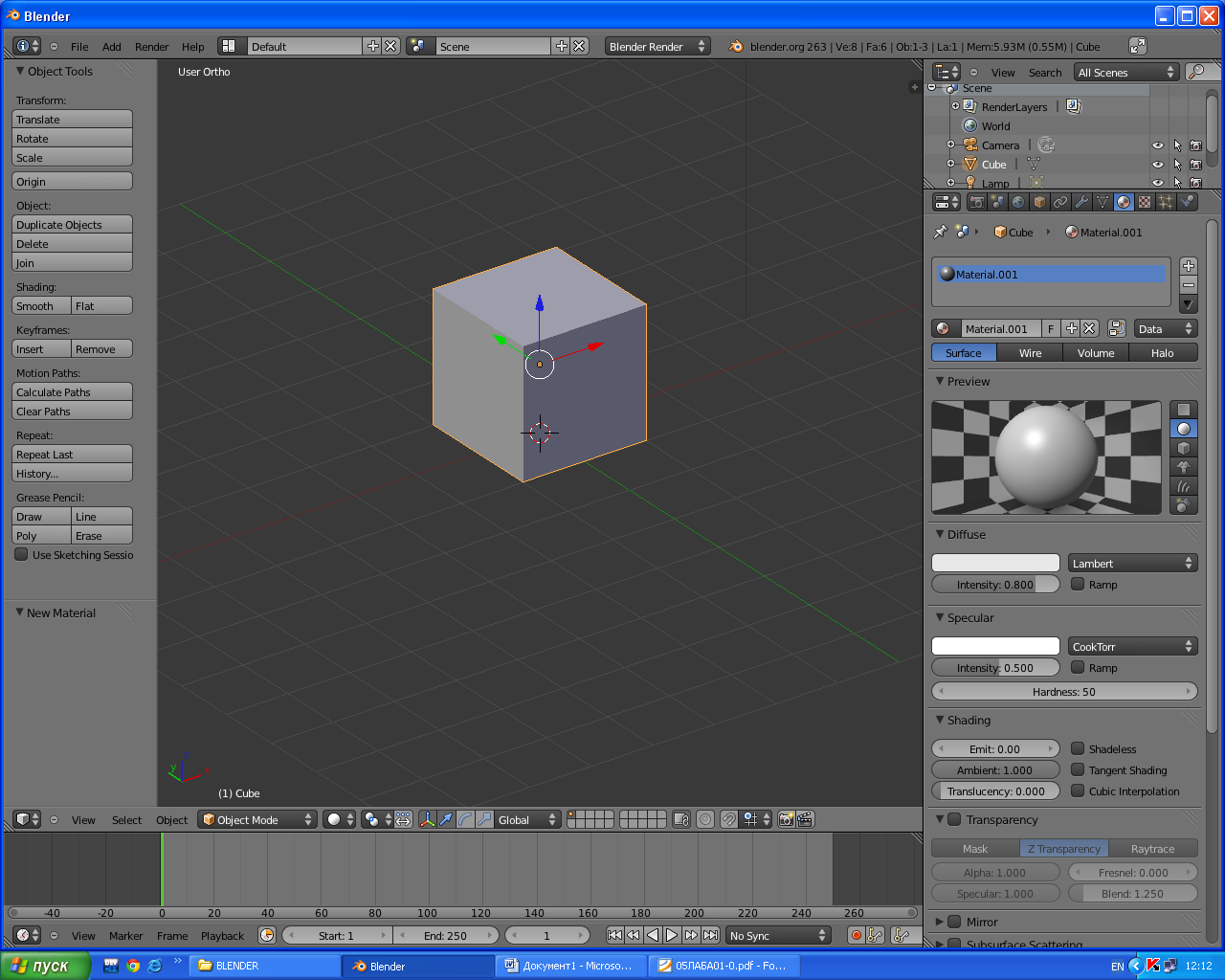Open the No Sync dropdown

[778, 935]
